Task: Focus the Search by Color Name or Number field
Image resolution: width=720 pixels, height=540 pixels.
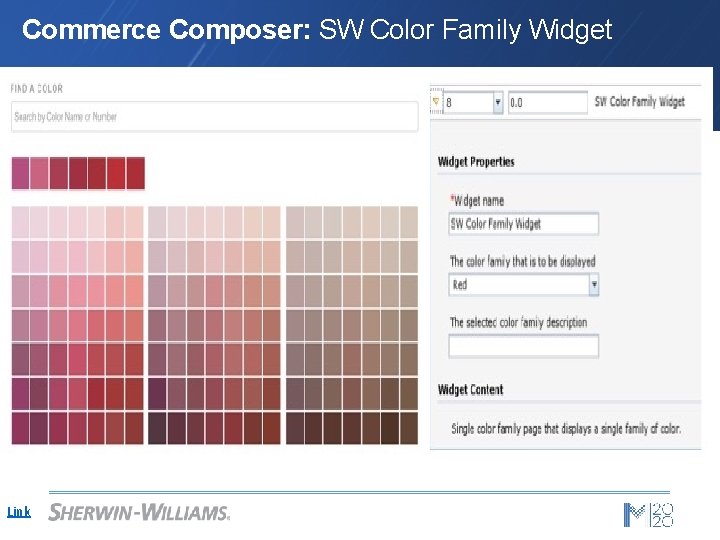Action: (x=214, y=117)
